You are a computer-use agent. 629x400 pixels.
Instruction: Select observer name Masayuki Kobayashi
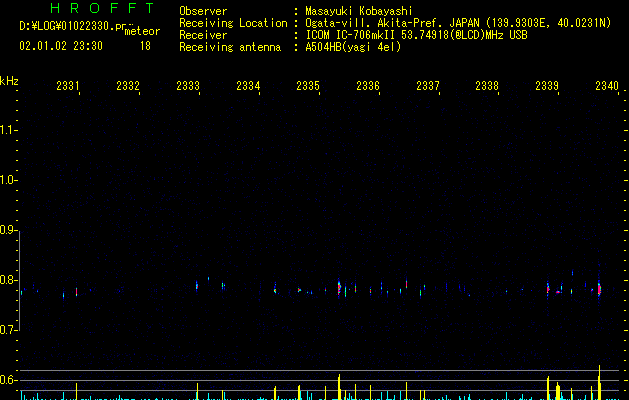[x=359, y=11]
